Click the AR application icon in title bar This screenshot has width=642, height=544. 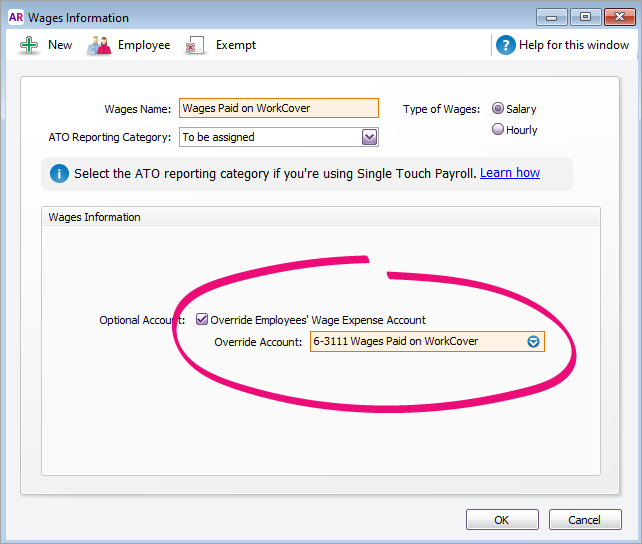(13, 17)
